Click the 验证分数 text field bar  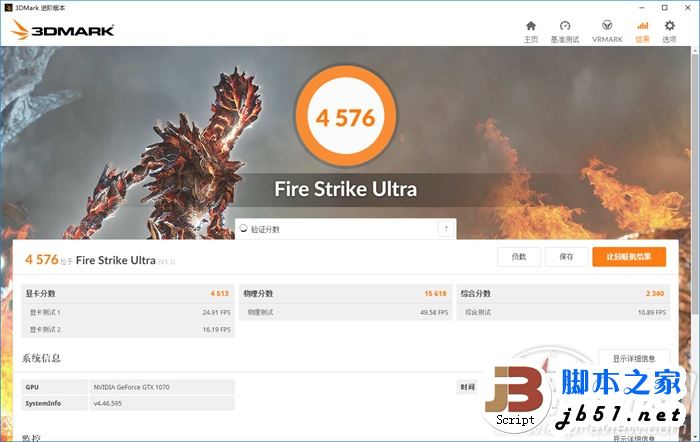[346, 229]
